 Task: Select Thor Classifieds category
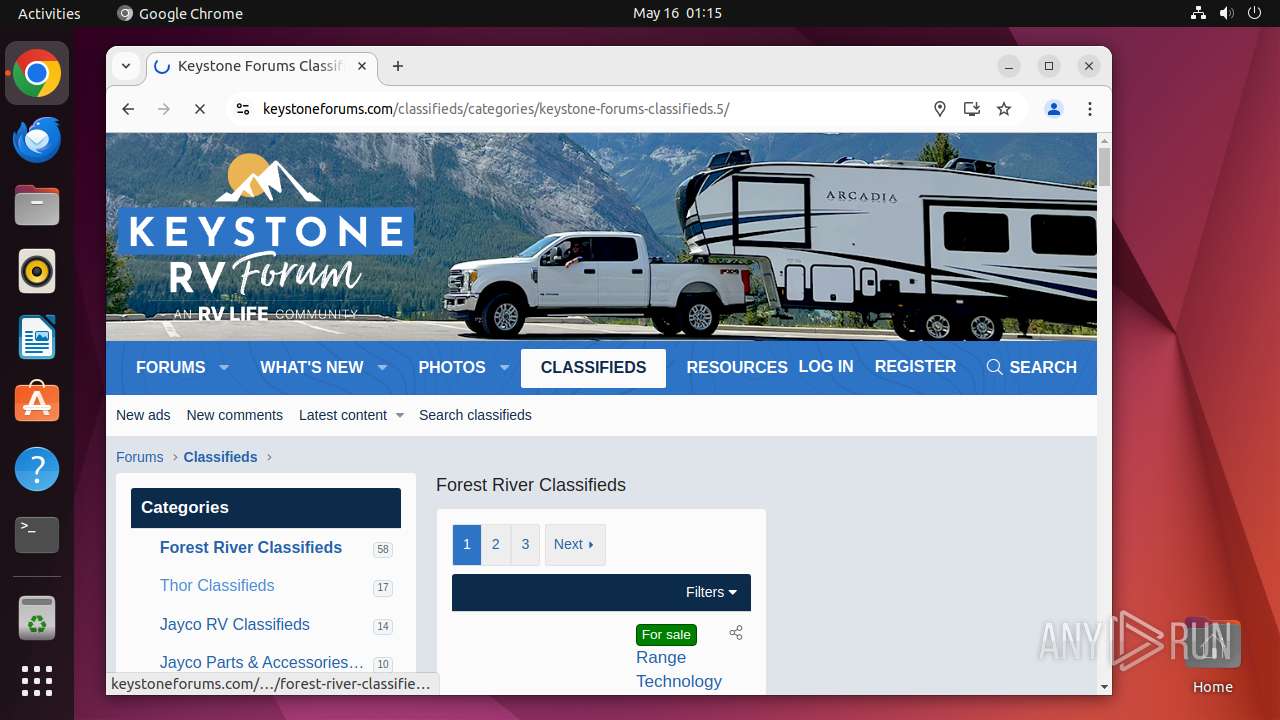(x=217, y=586)
